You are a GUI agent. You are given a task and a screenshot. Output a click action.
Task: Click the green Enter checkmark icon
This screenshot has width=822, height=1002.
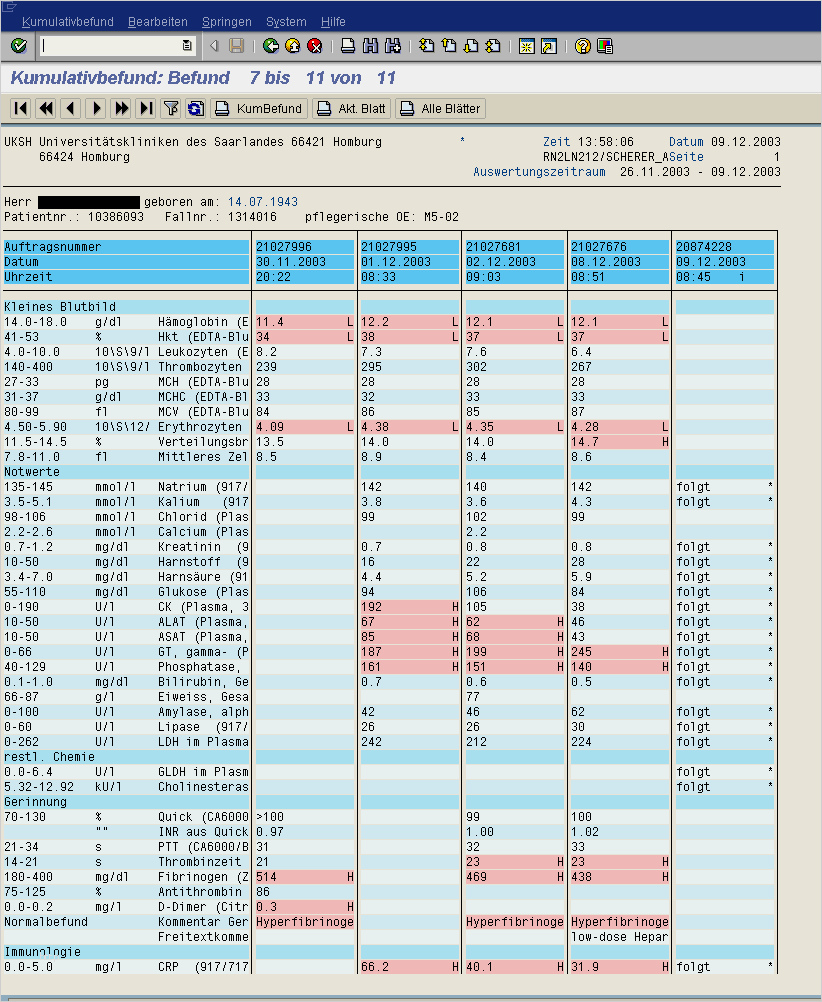pos(19,46)
